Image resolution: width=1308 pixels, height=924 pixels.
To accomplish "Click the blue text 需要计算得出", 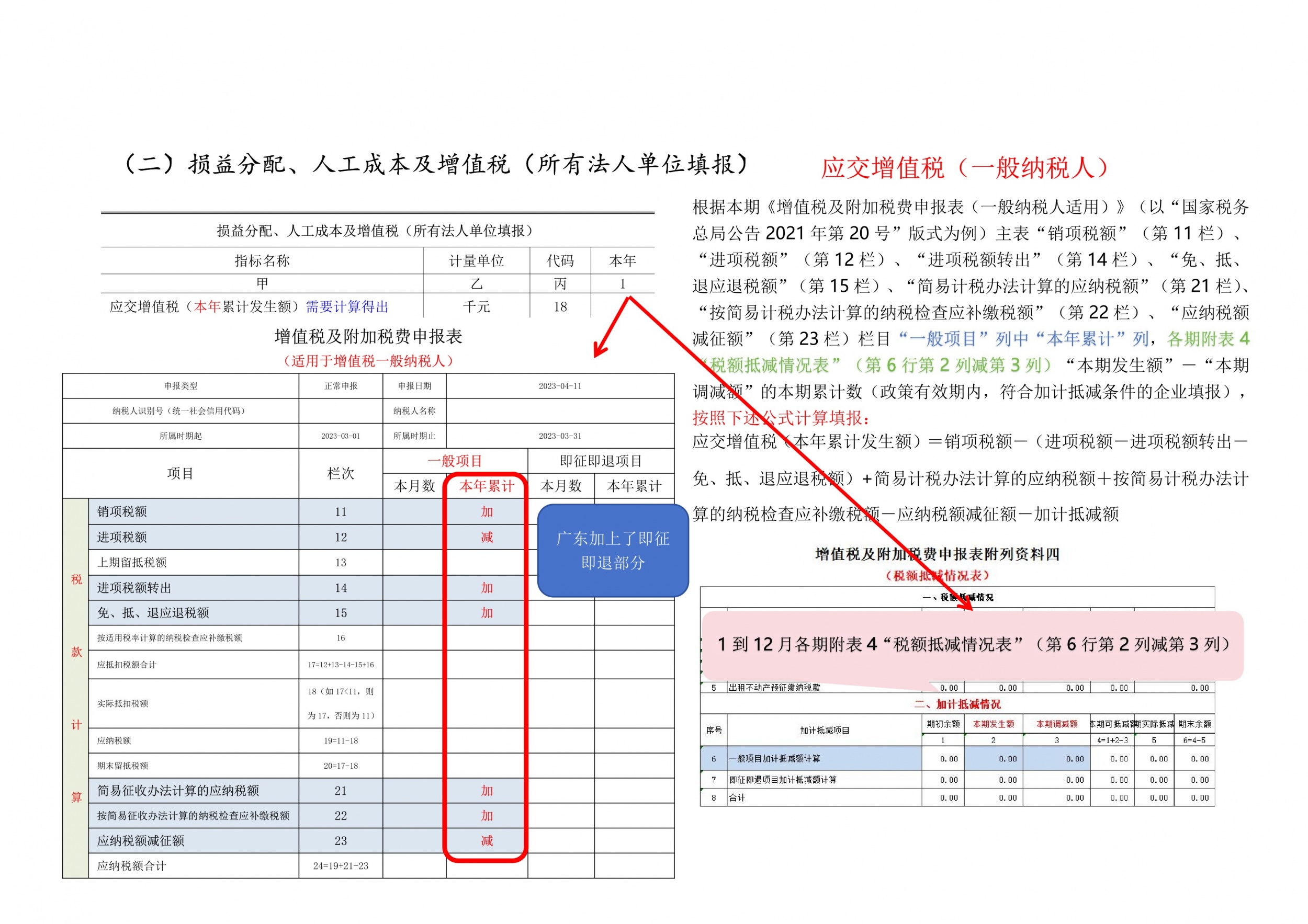I will click(x=347, y=307).
